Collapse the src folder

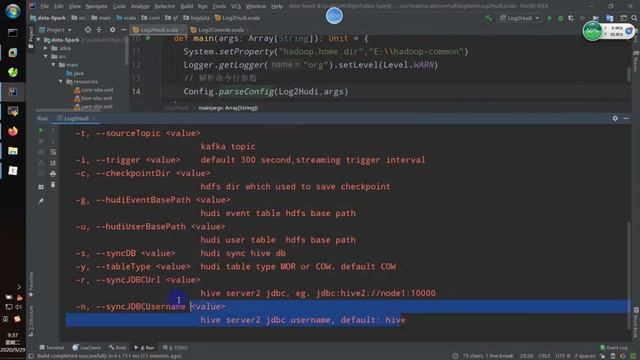click(x=46, y=56)
